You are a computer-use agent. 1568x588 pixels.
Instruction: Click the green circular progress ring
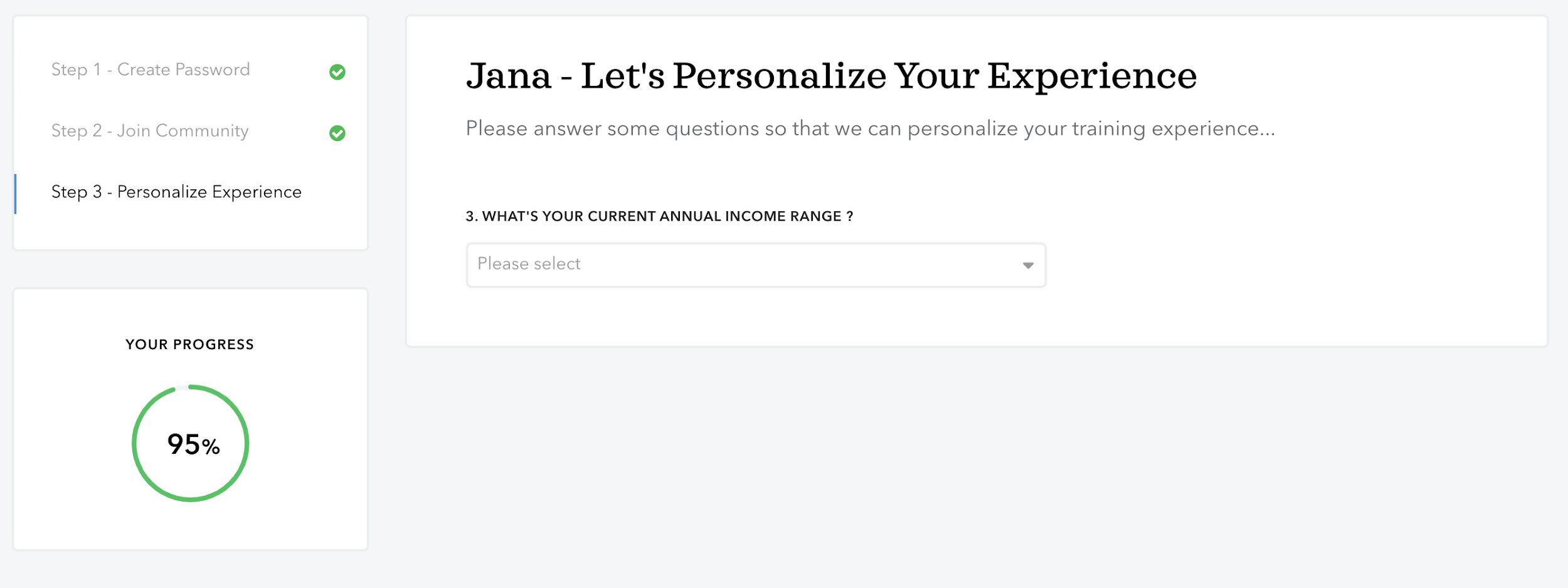[x=191, y=443]
